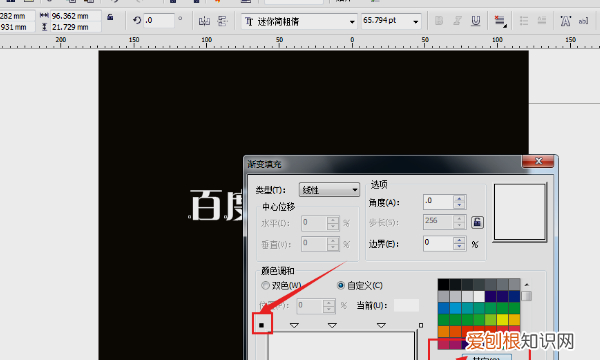Screen dimensions: 600x360
Task: Increase 角度(A) angle with up stepper arrow
Action: tap(459, 198)
